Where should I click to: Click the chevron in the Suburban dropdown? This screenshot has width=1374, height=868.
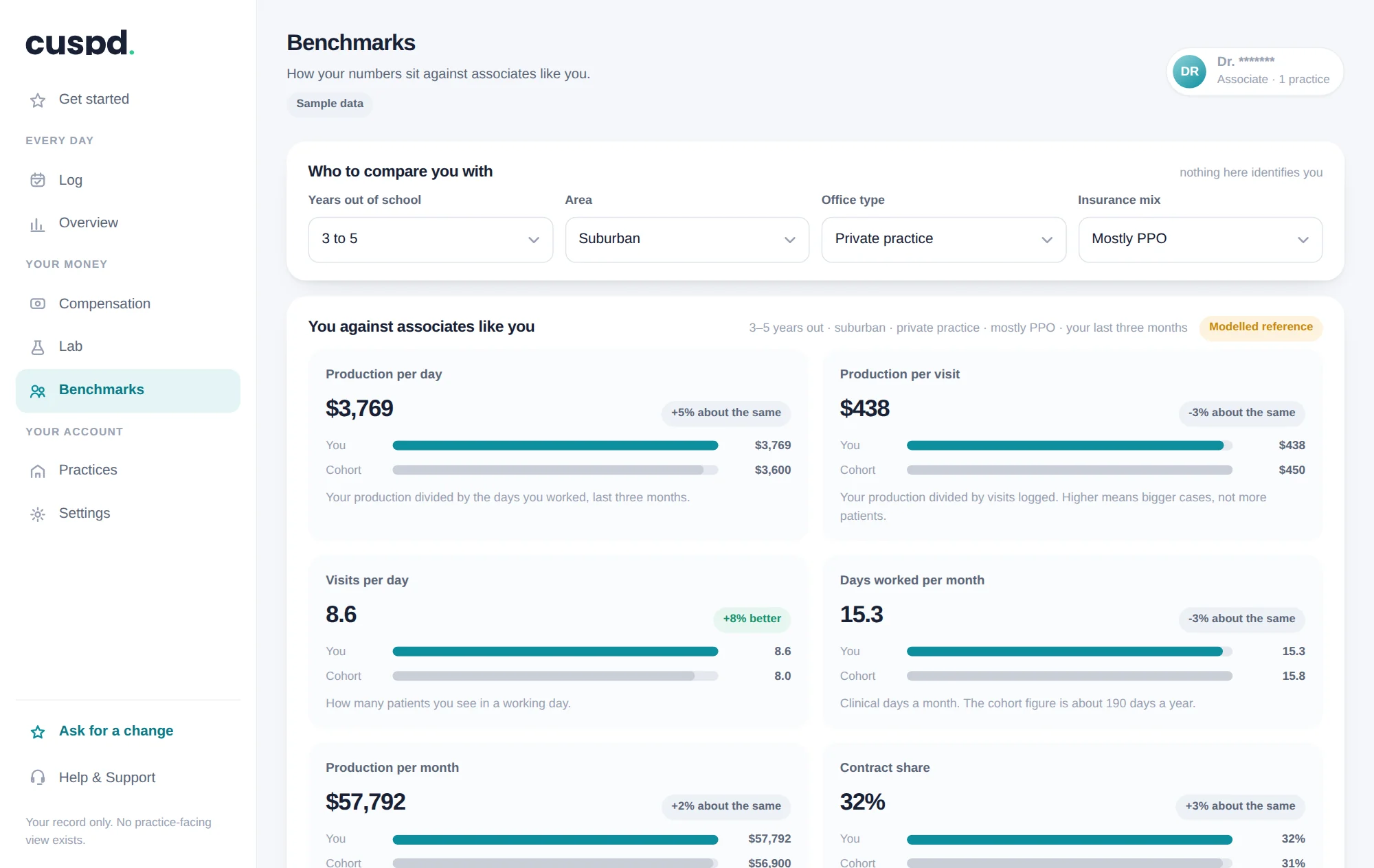coord(790,240)
